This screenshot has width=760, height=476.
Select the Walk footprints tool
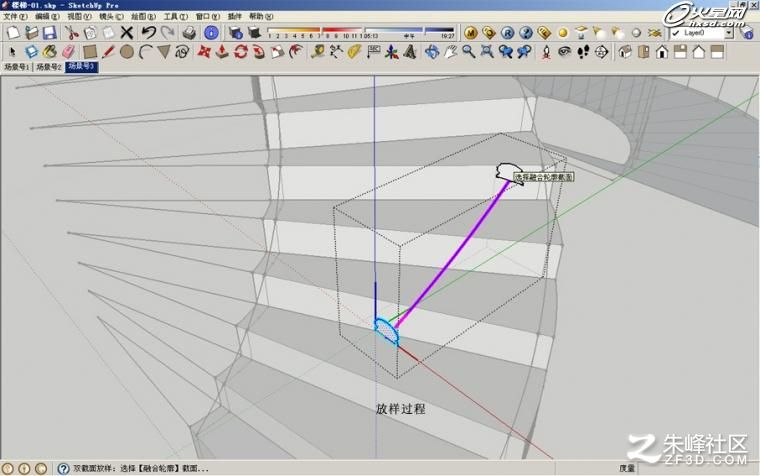583,51
